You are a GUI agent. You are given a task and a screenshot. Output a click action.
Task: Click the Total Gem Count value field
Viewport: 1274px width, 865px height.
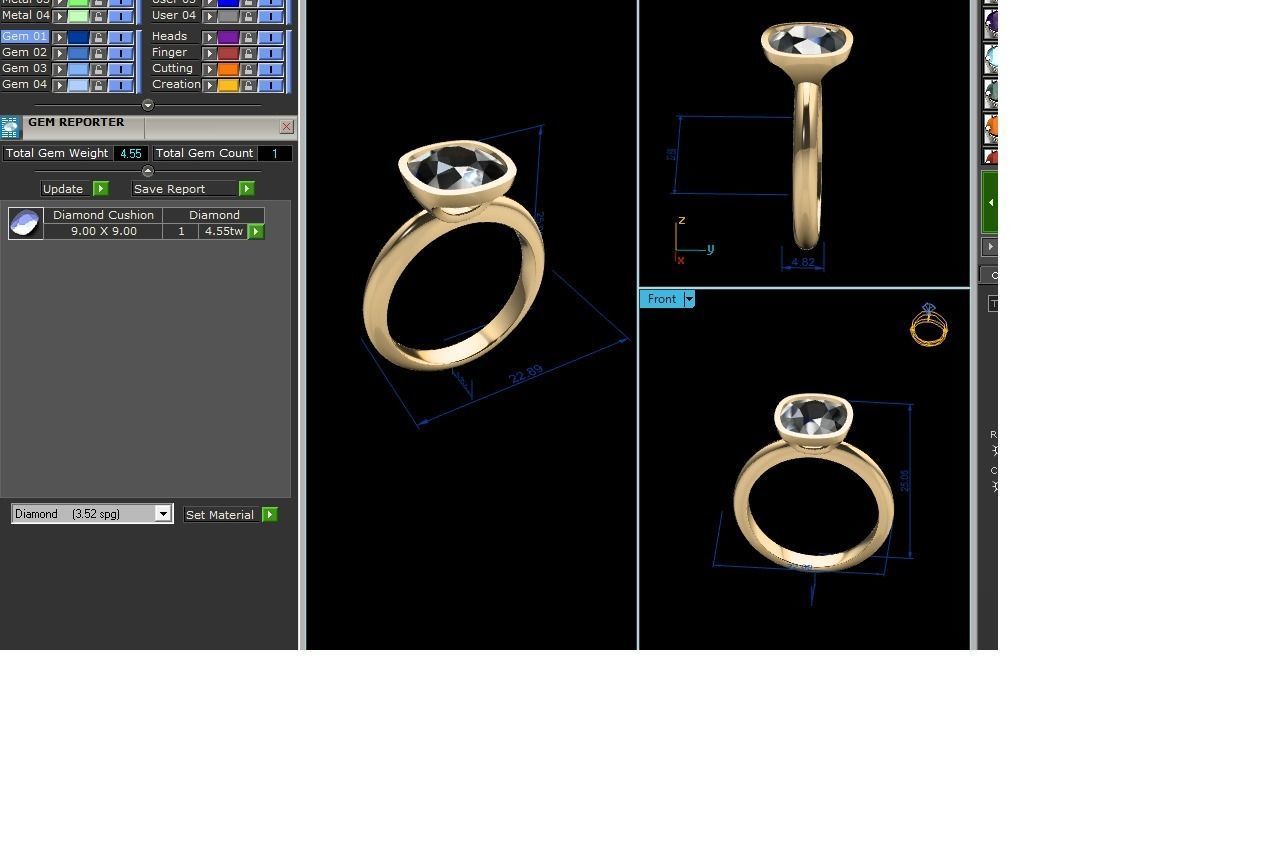274,153
